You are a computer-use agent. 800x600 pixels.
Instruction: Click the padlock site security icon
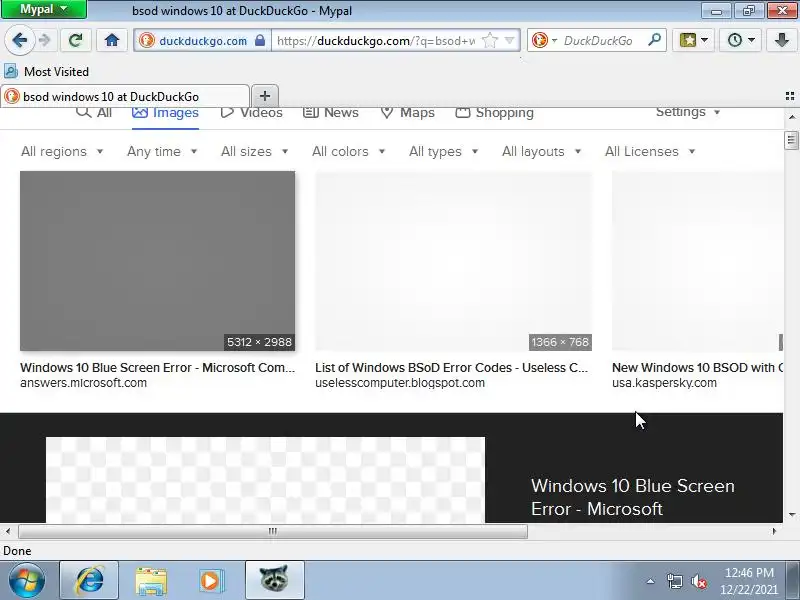coord(260,40)
